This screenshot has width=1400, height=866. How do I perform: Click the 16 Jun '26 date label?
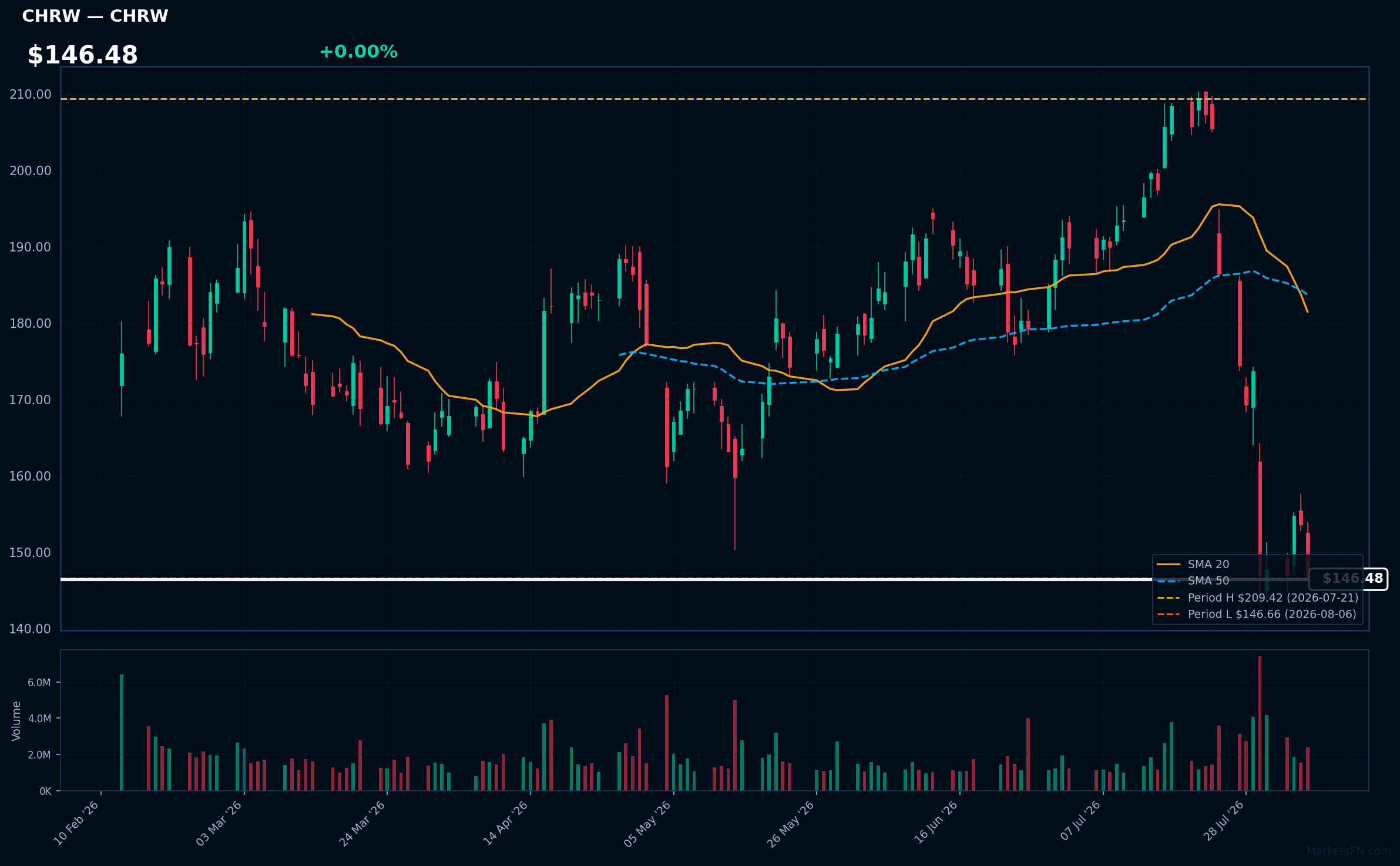point(936,823)
